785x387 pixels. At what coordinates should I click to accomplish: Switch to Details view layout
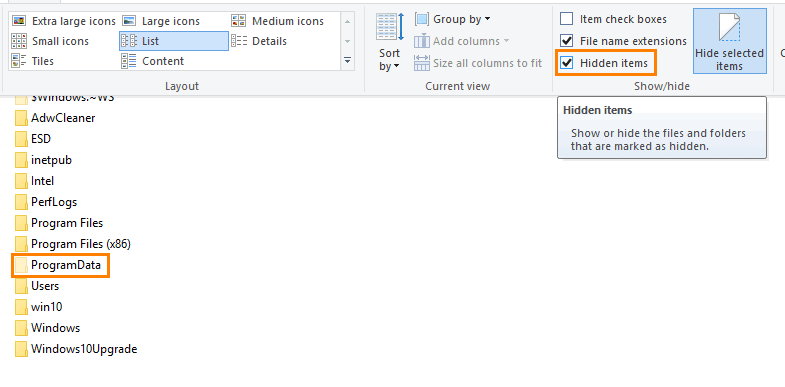tap(259, 41)
